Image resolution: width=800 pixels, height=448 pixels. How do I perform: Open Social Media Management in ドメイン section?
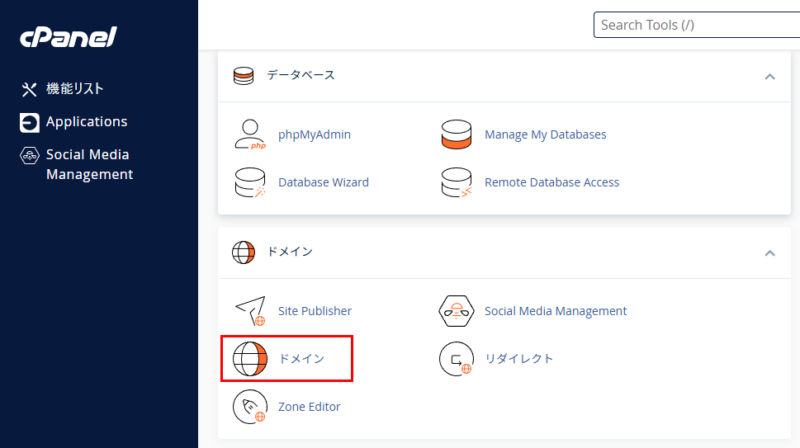point(555,311)
